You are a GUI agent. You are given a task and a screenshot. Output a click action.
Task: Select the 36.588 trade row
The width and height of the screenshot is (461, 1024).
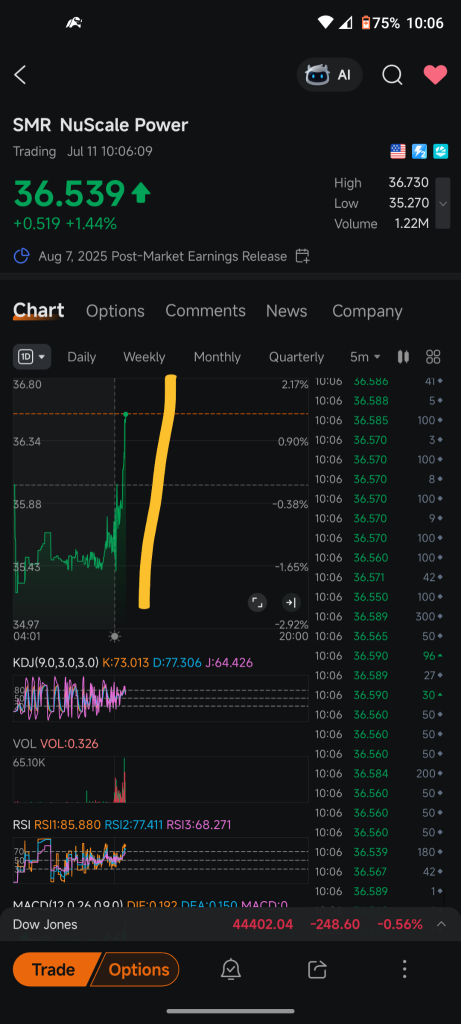point(380,400)
